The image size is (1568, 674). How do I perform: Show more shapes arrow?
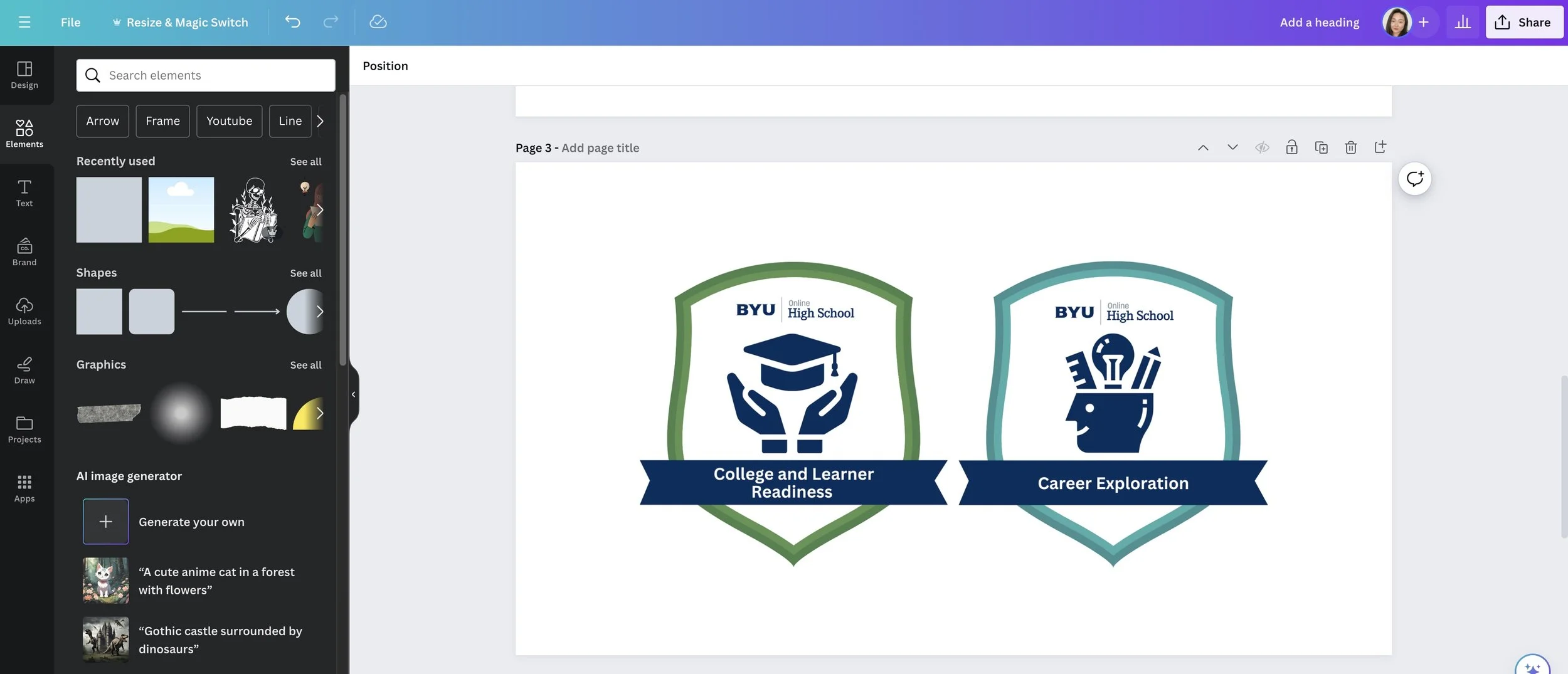320,312
